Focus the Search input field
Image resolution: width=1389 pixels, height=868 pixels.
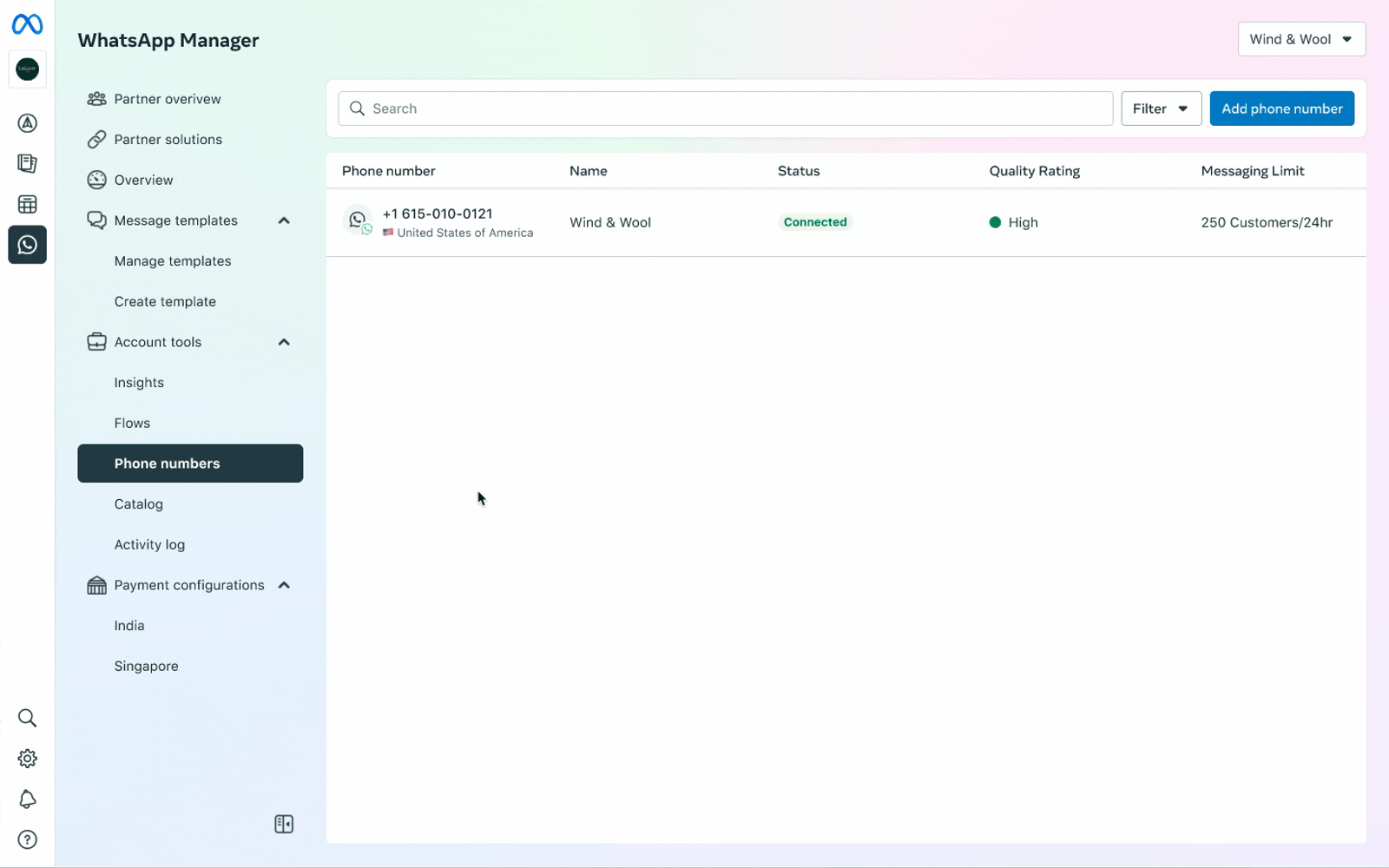pyautogui.click(x=726, y=108)
